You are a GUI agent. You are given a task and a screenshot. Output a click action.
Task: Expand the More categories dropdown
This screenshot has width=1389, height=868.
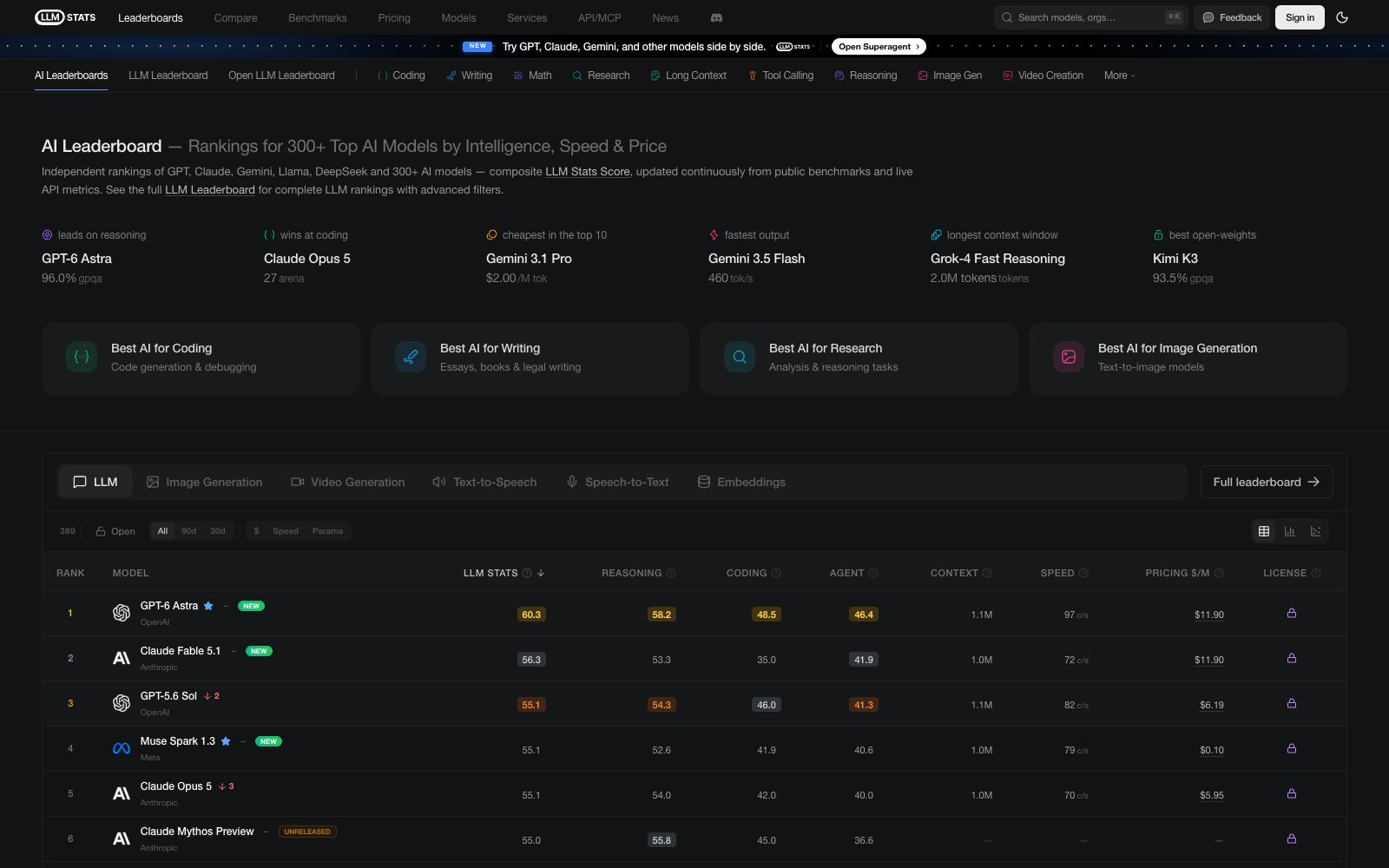(x=1119, y=76)
